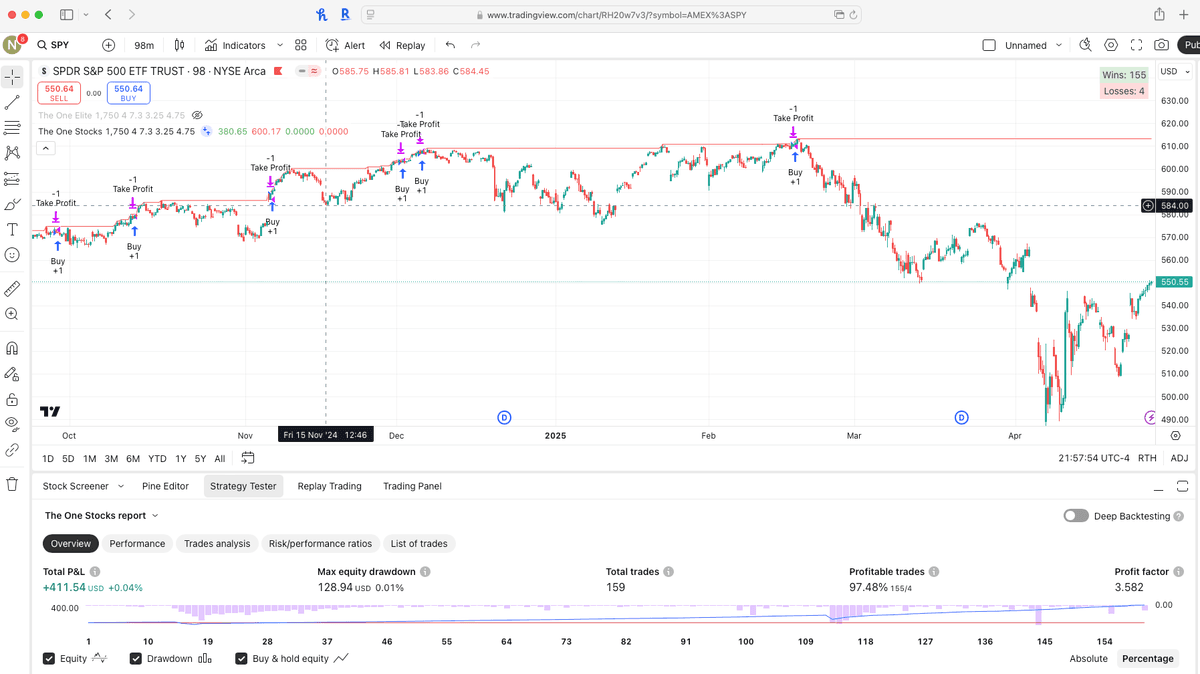Change the 98m chart interval

[x=144, y=45]
